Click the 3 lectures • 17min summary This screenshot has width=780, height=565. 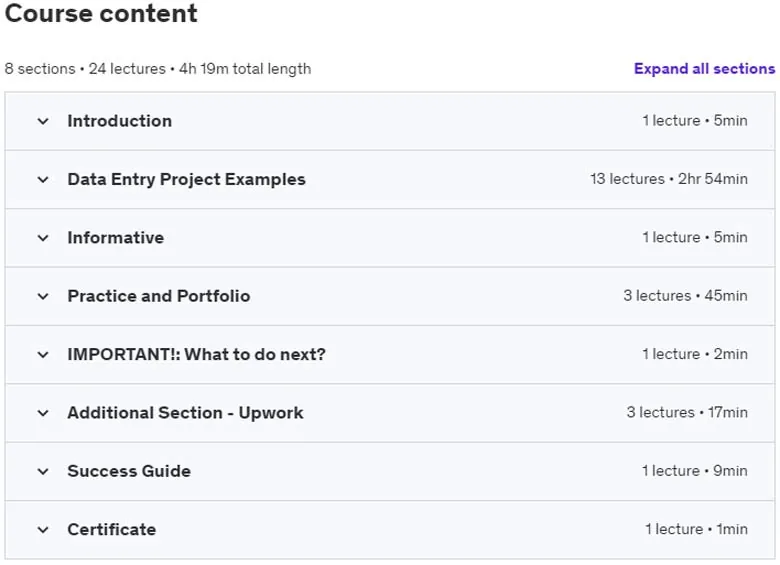click(686, 412)
